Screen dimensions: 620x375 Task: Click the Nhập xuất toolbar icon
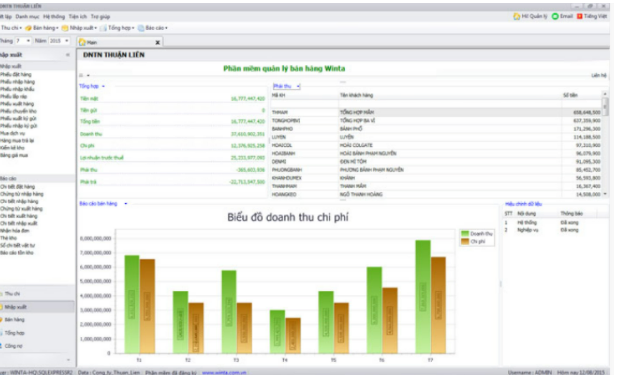(65, 28)
